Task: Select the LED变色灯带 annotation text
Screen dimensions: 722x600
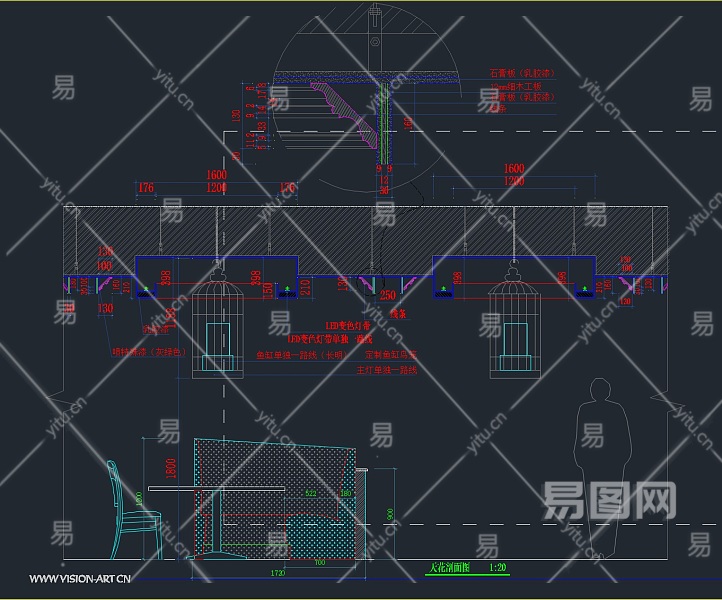Action: coord(348,326)
